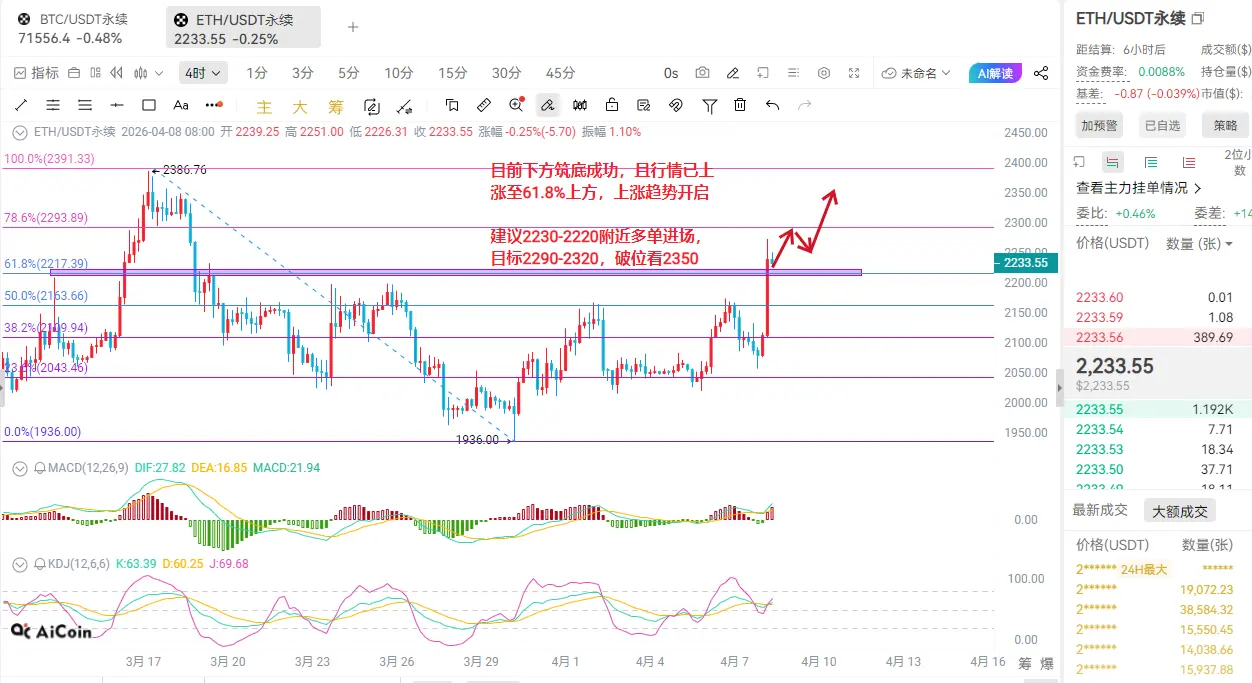This screenshot has height=683, width=1252.
Task: Toggle KDJ indicator visibility eye
Action: [20, 563]
